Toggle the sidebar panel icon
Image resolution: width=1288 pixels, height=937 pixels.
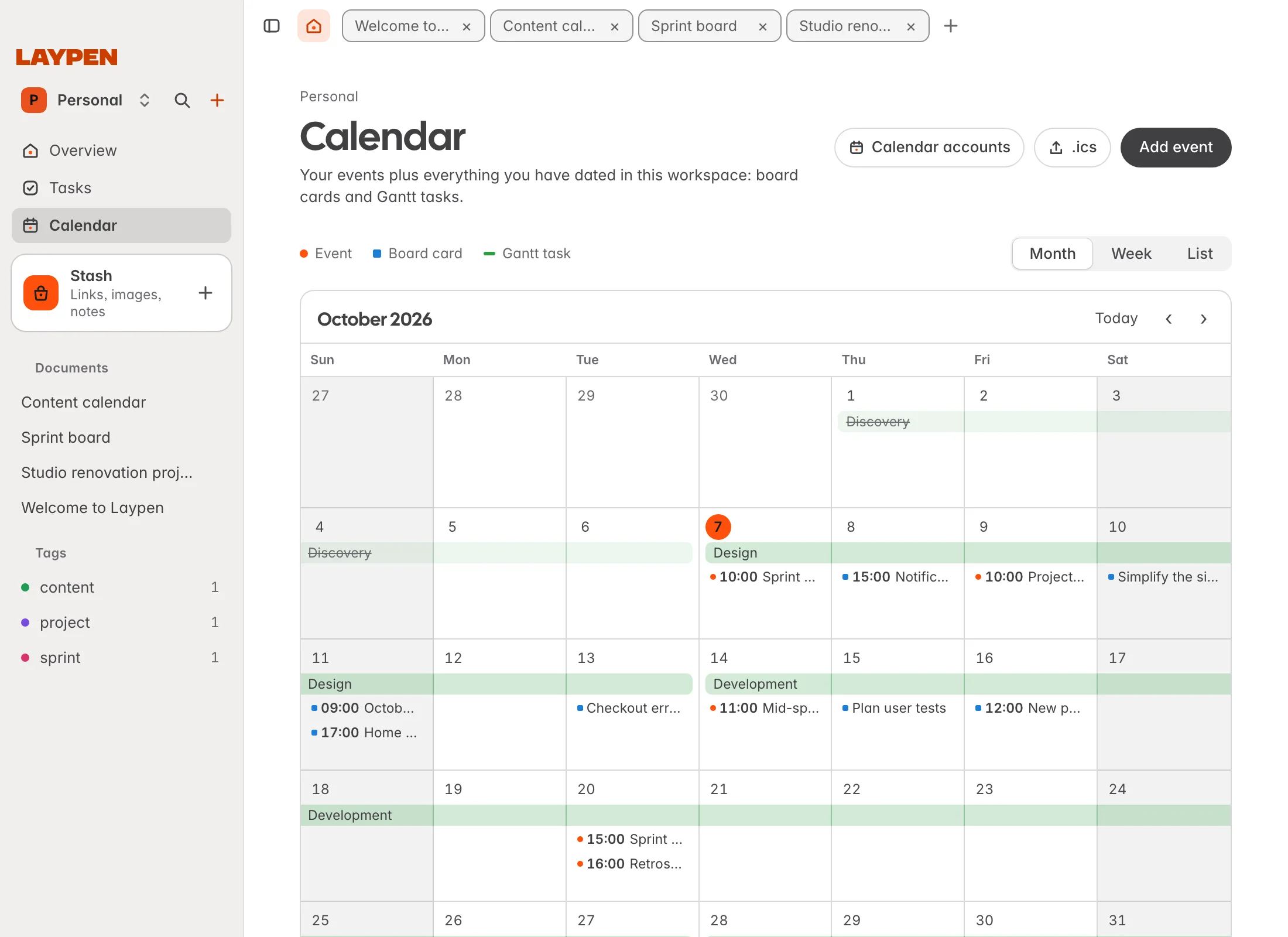tap(272, 26)
